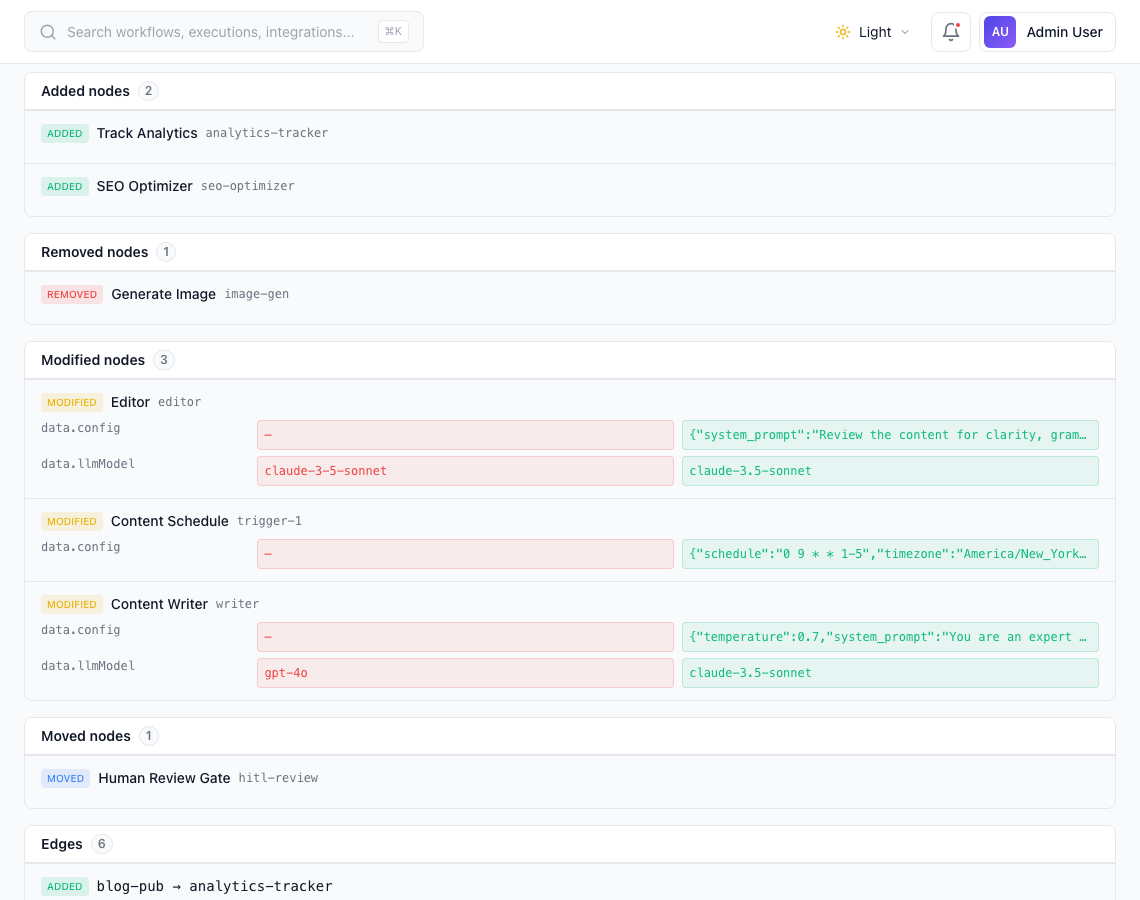The image size is (1140, 900).
Task: Click the temperature config new value cell
Action: (x=890, y=637)
